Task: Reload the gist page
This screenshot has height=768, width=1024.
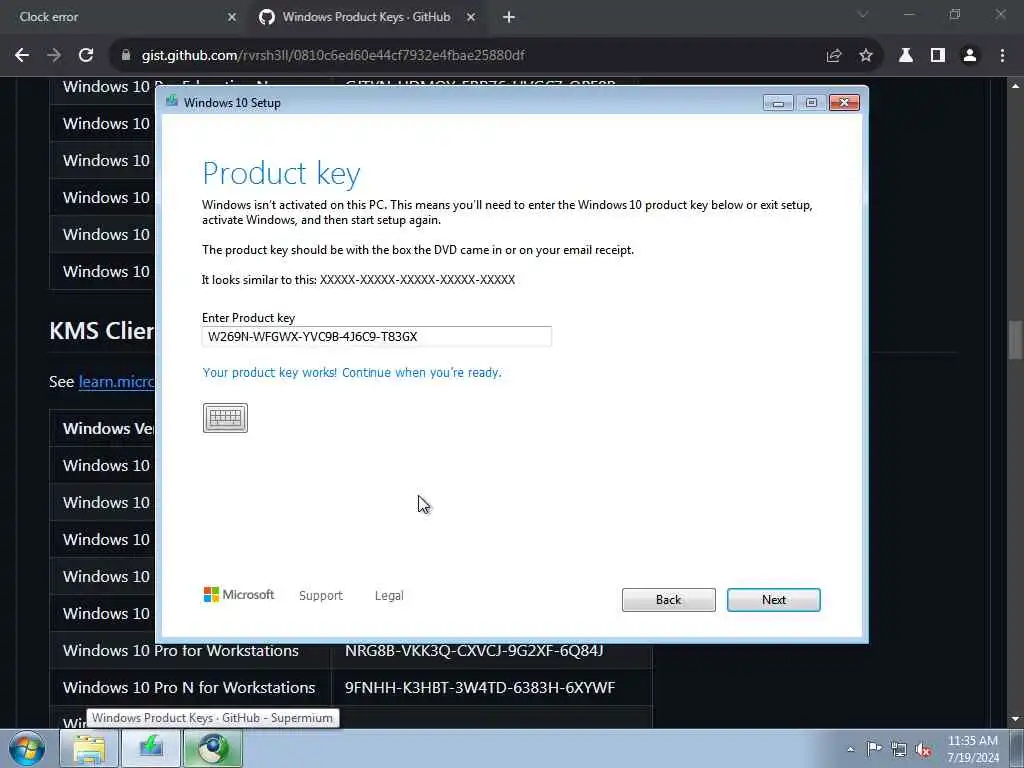Action: pos(86,56)
